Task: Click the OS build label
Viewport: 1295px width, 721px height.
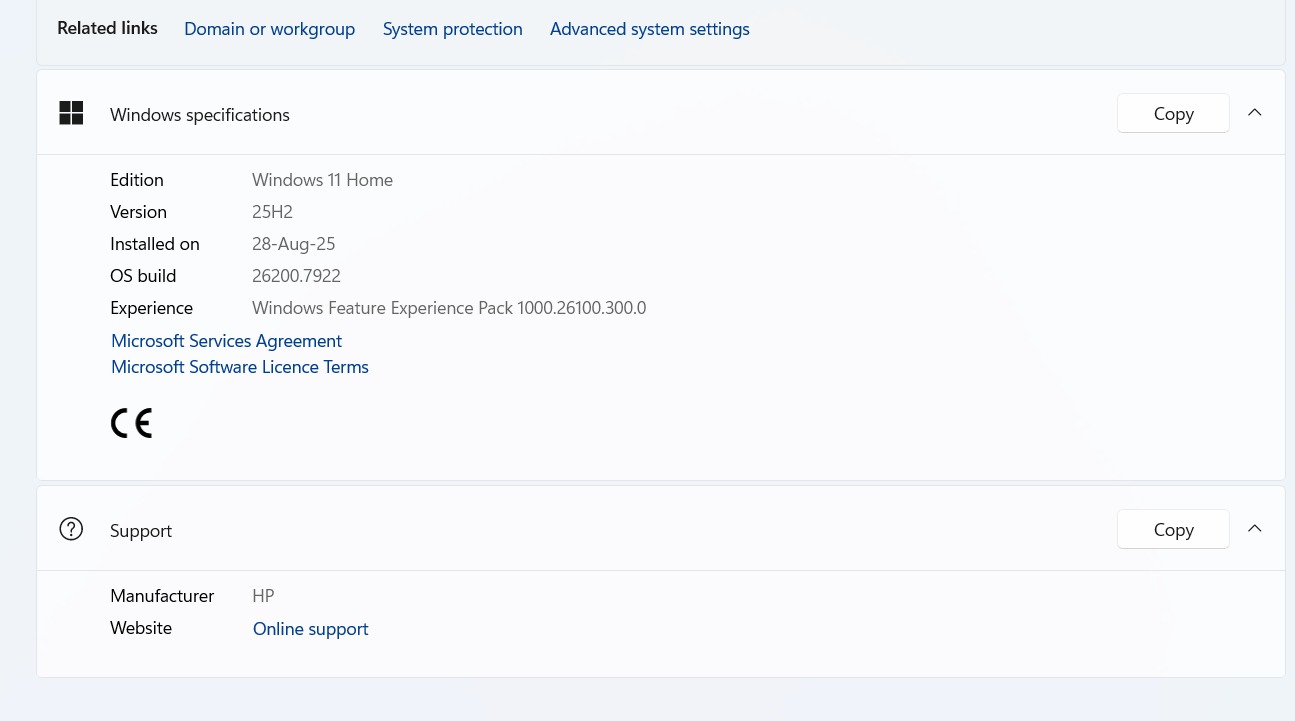Action: click(x=143, y=276)
